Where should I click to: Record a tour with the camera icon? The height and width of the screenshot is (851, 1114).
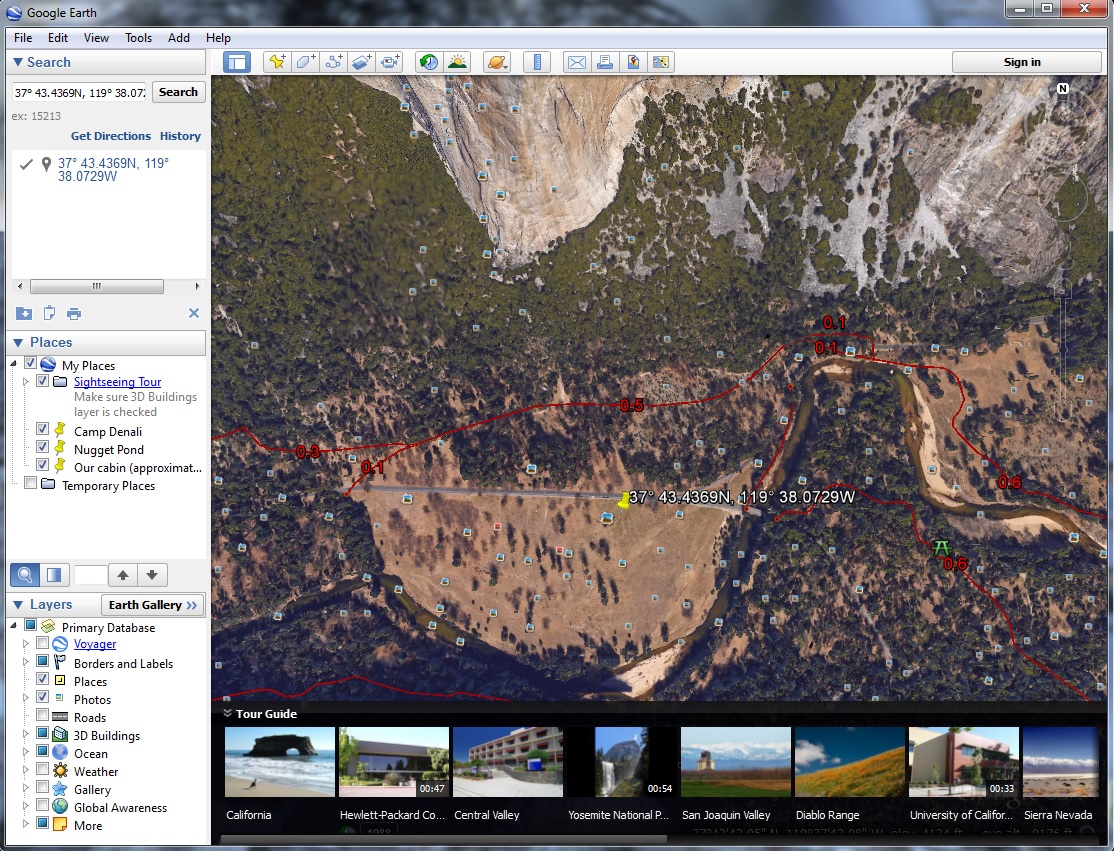click(389, 63)
